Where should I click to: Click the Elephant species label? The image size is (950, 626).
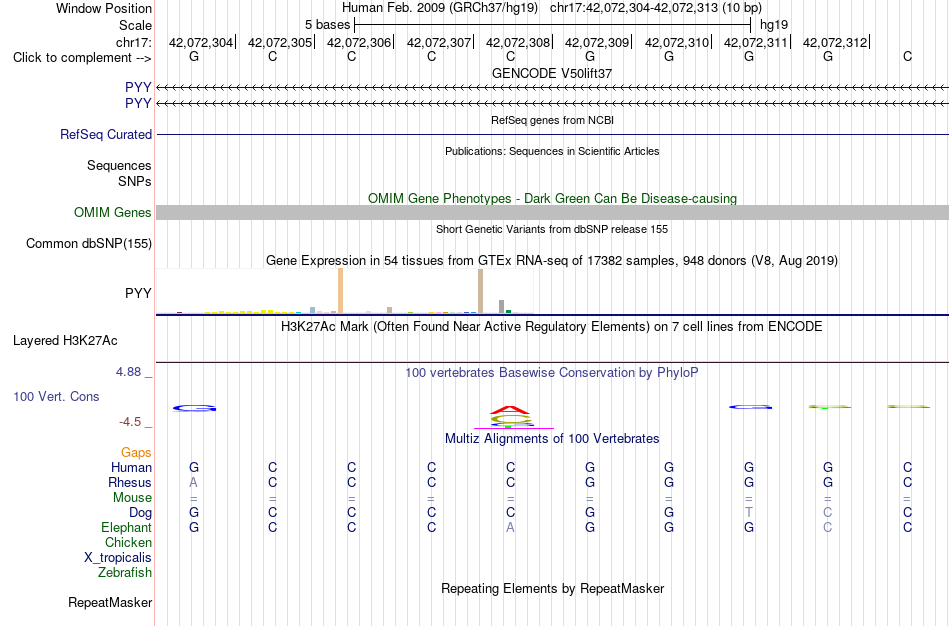tap(127, 527)
